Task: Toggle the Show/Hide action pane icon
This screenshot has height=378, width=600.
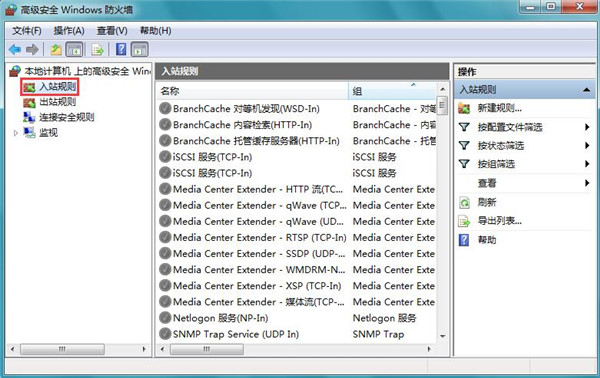Action: click(140, 49)
